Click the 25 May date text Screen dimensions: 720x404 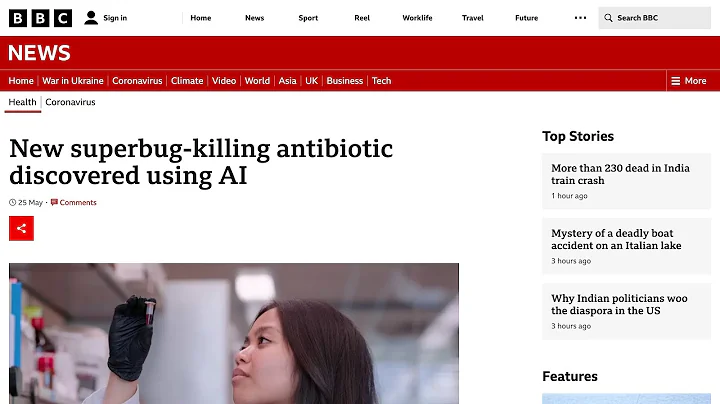point(30,202)
